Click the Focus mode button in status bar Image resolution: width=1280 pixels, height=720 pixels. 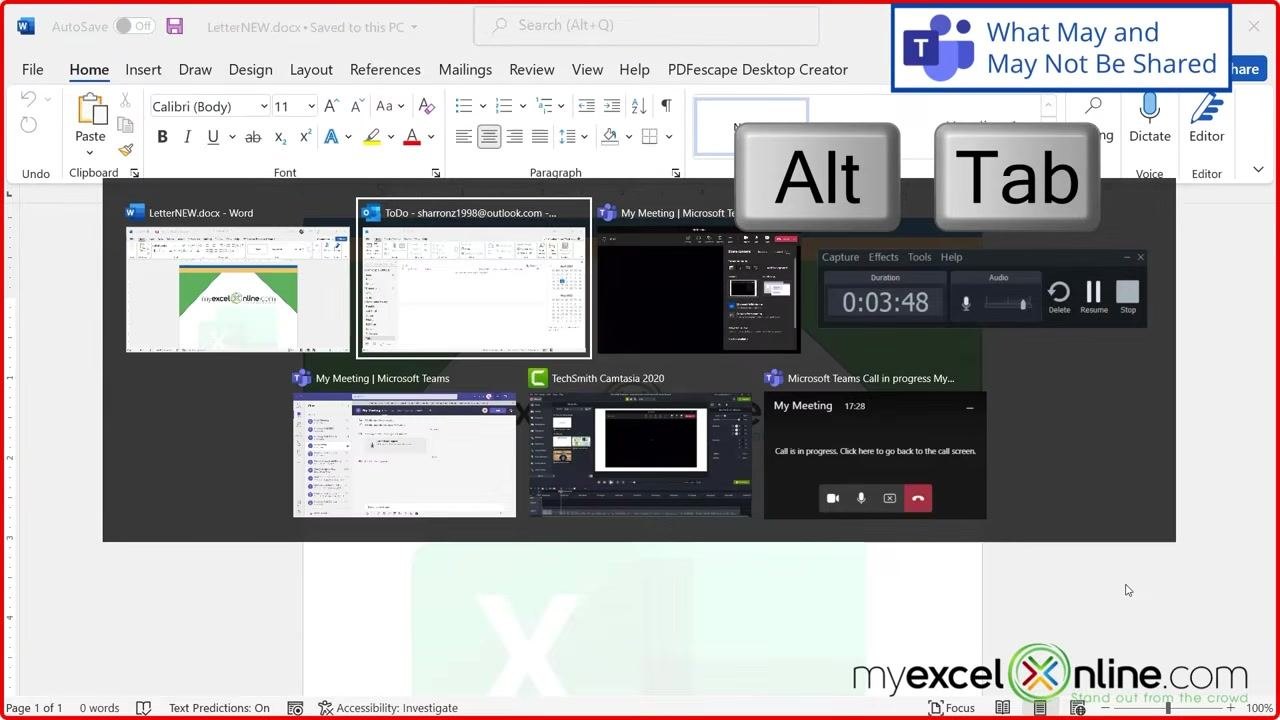(952, 708)
